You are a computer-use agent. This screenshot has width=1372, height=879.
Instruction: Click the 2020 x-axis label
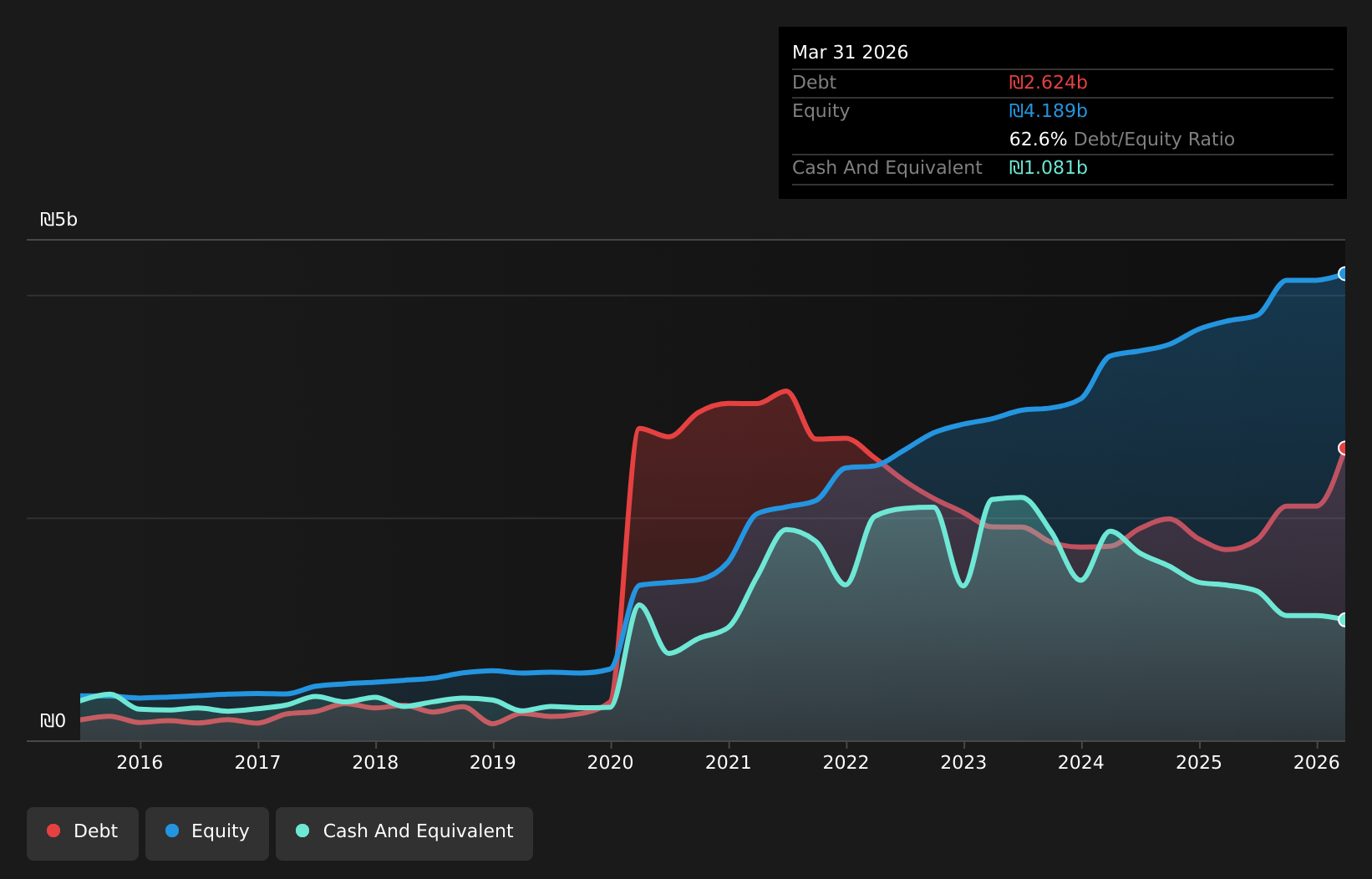[611, 762]
